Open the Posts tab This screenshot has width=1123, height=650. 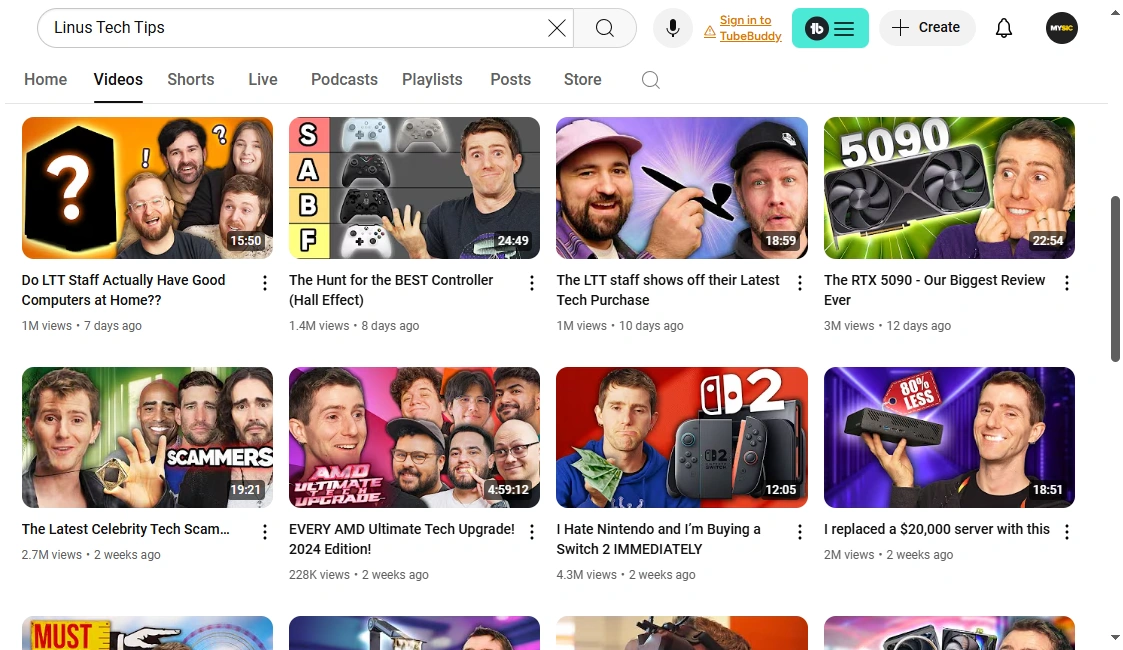(x=511, y=79)
